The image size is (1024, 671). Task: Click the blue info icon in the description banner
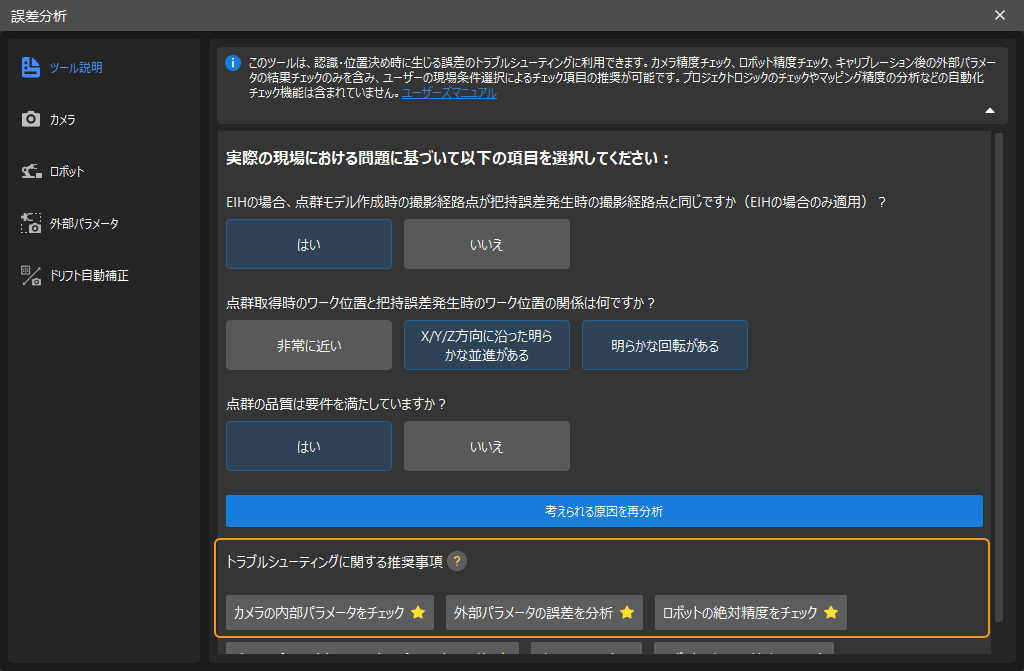(232, 63)
